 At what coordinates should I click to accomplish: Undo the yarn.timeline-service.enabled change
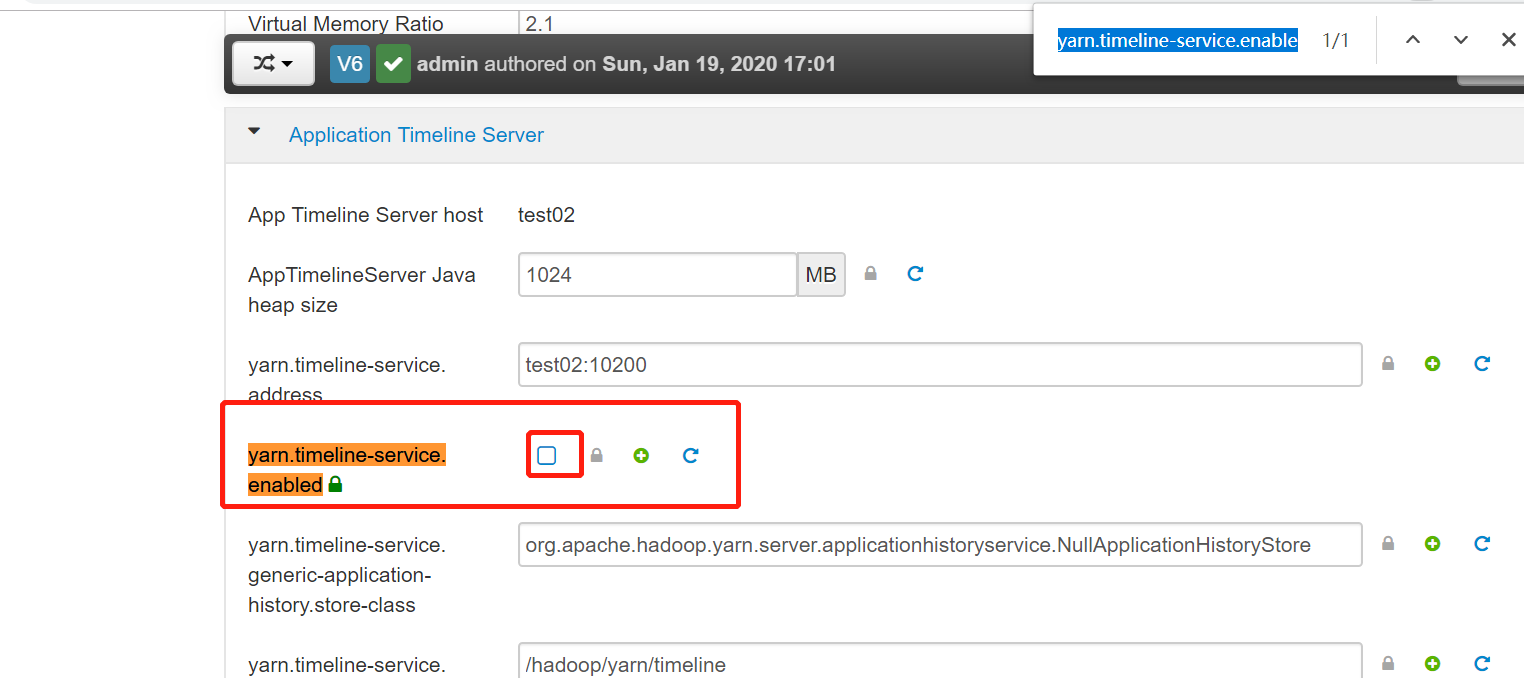click(x=690, y=455)
